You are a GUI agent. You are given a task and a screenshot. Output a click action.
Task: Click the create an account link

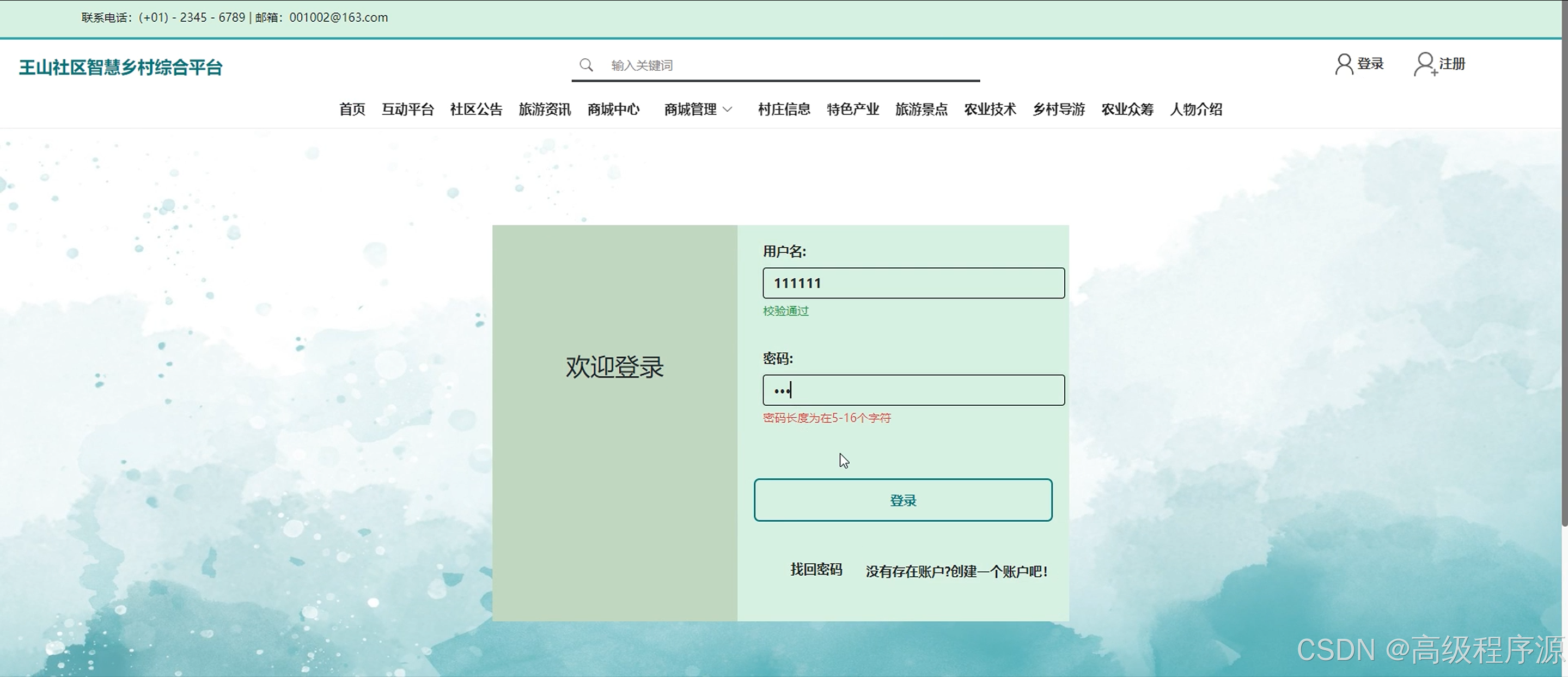coord(956,572)
